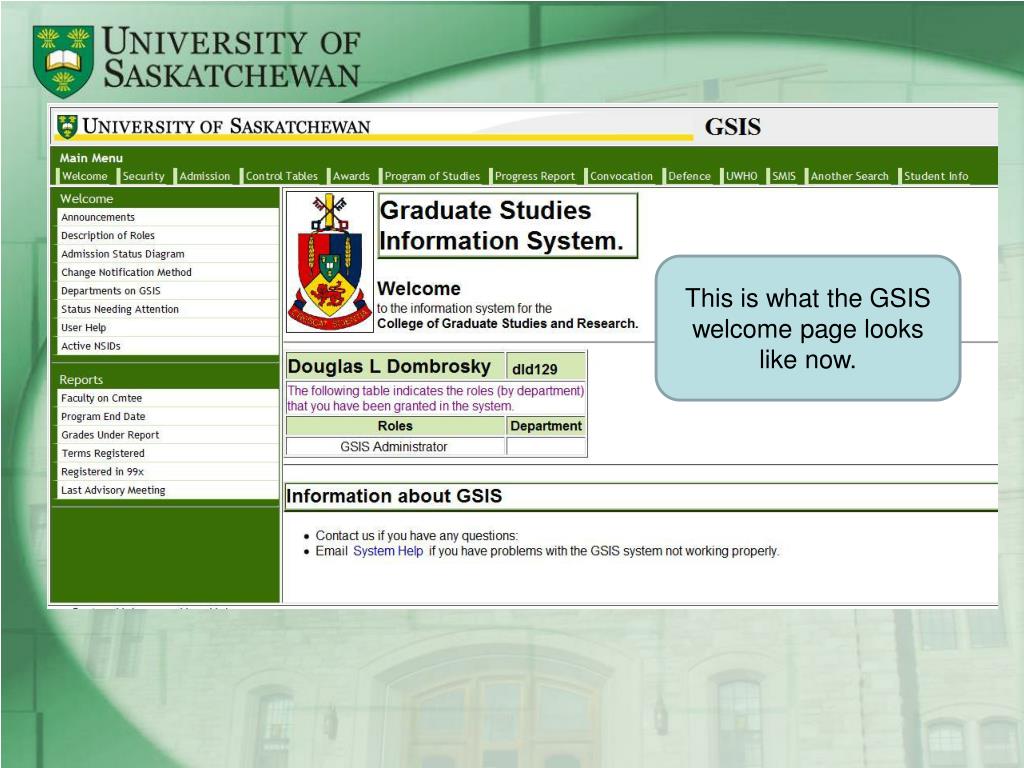Open the UWHO menu tab
The height and width of the screenshot is (768, 1024).
tap(741, 176)
